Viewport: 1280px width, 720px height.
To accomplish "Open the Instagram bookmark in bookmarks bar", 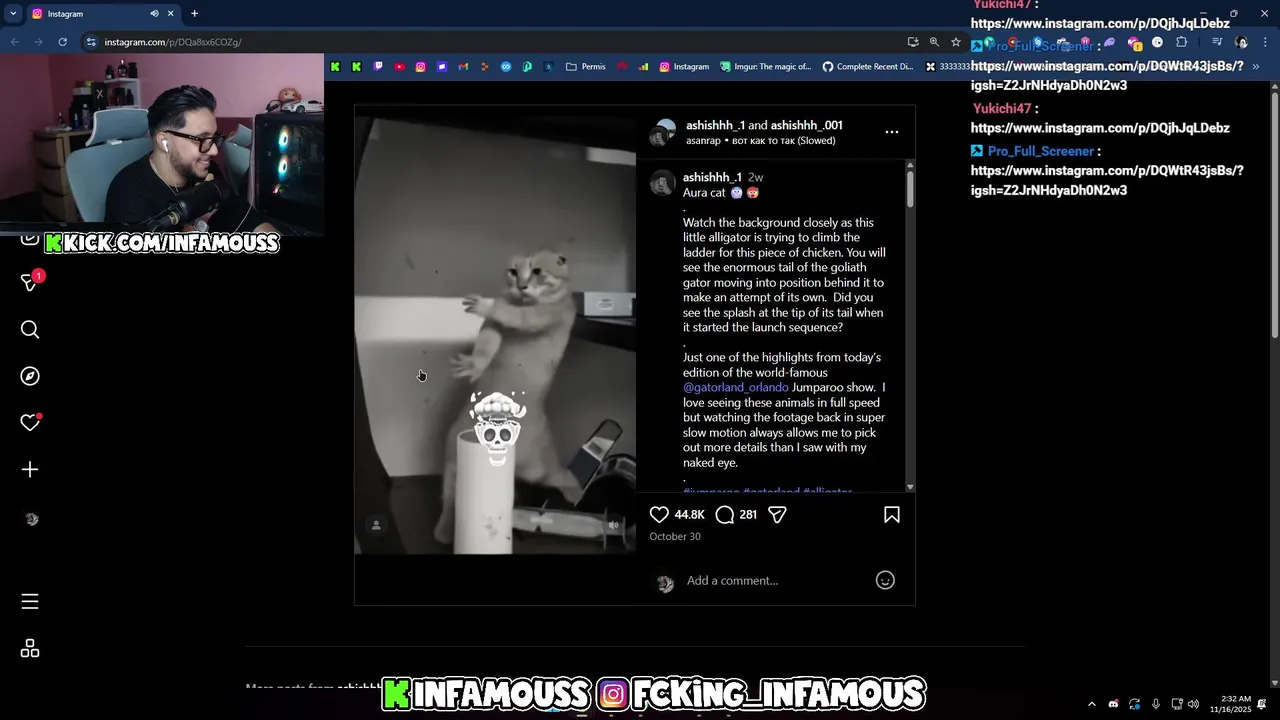I will pos(684,67).
